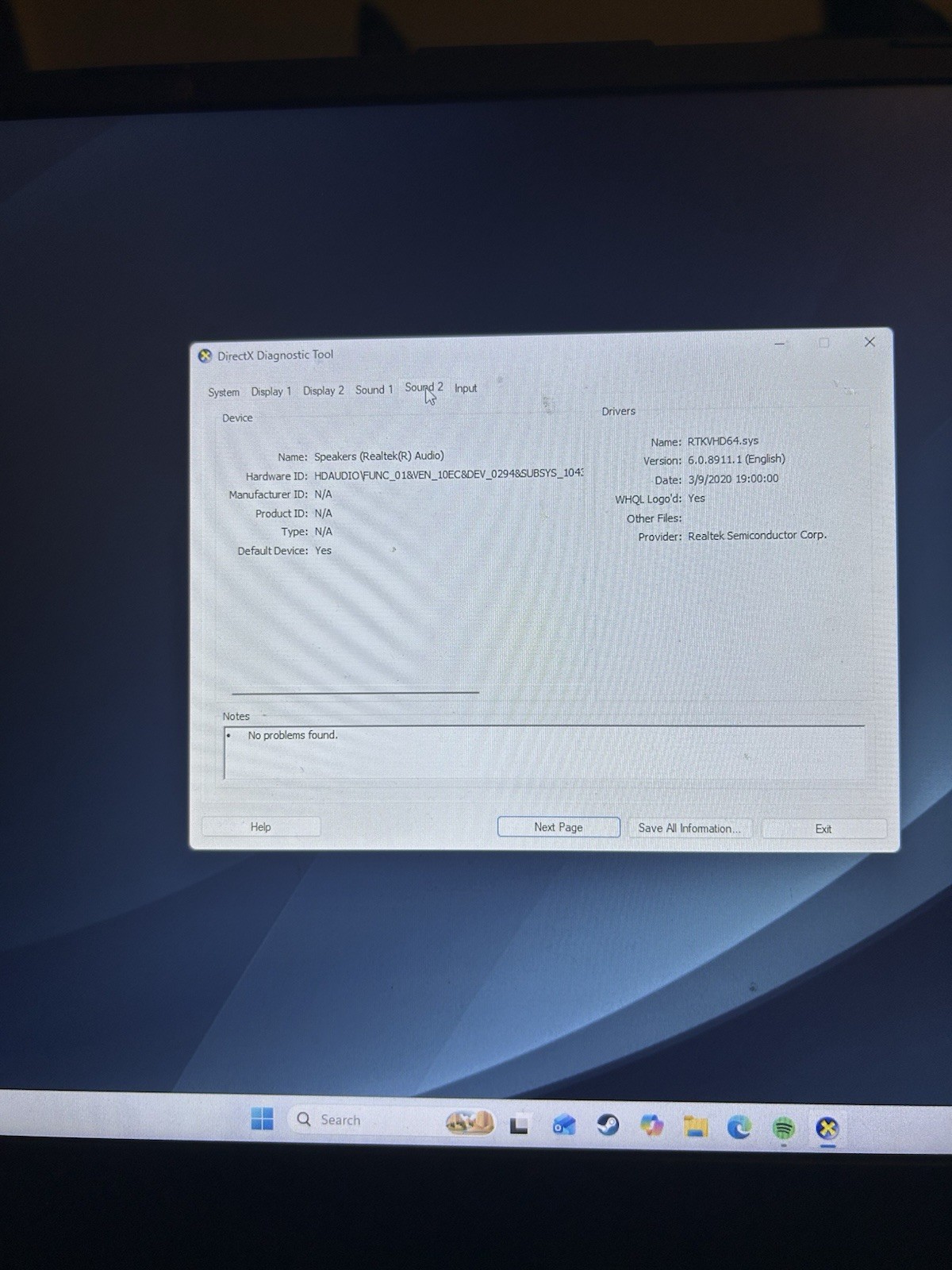Click the Manufacturer ID value 'N/A'
The image size is (952, 1270).
(x=323, y=495)
